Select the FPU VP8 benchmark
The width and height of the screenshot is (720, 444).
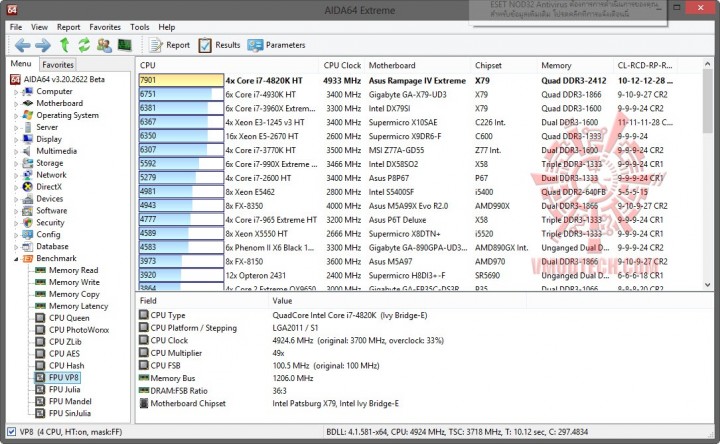[57, 377]
